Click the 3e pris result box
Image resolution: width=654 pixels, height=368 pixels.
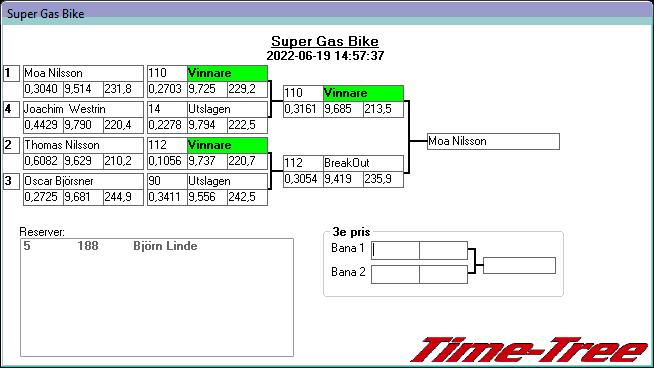tap(519, 266)
